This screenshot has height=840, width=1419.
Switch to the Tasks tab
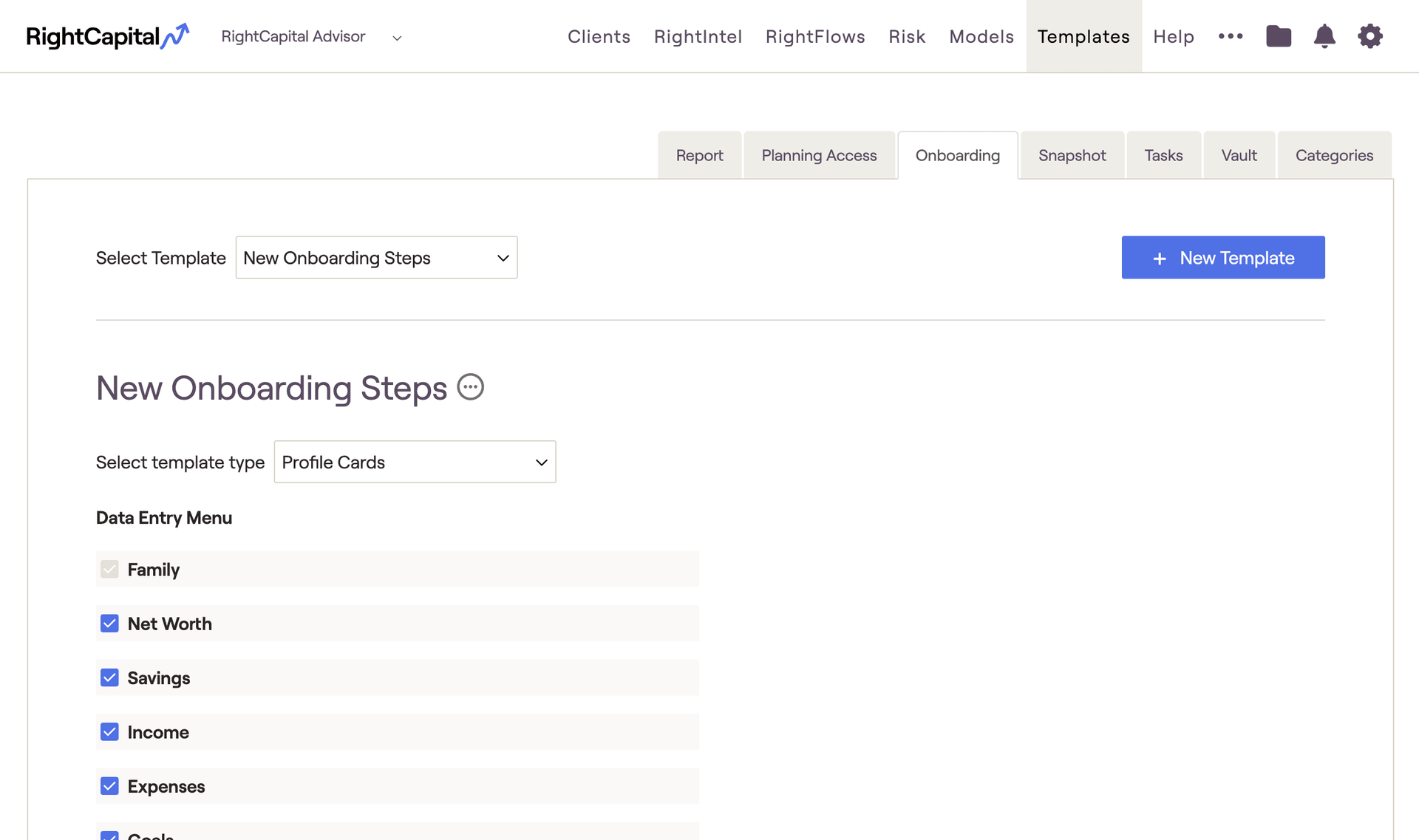point(1164,155)
